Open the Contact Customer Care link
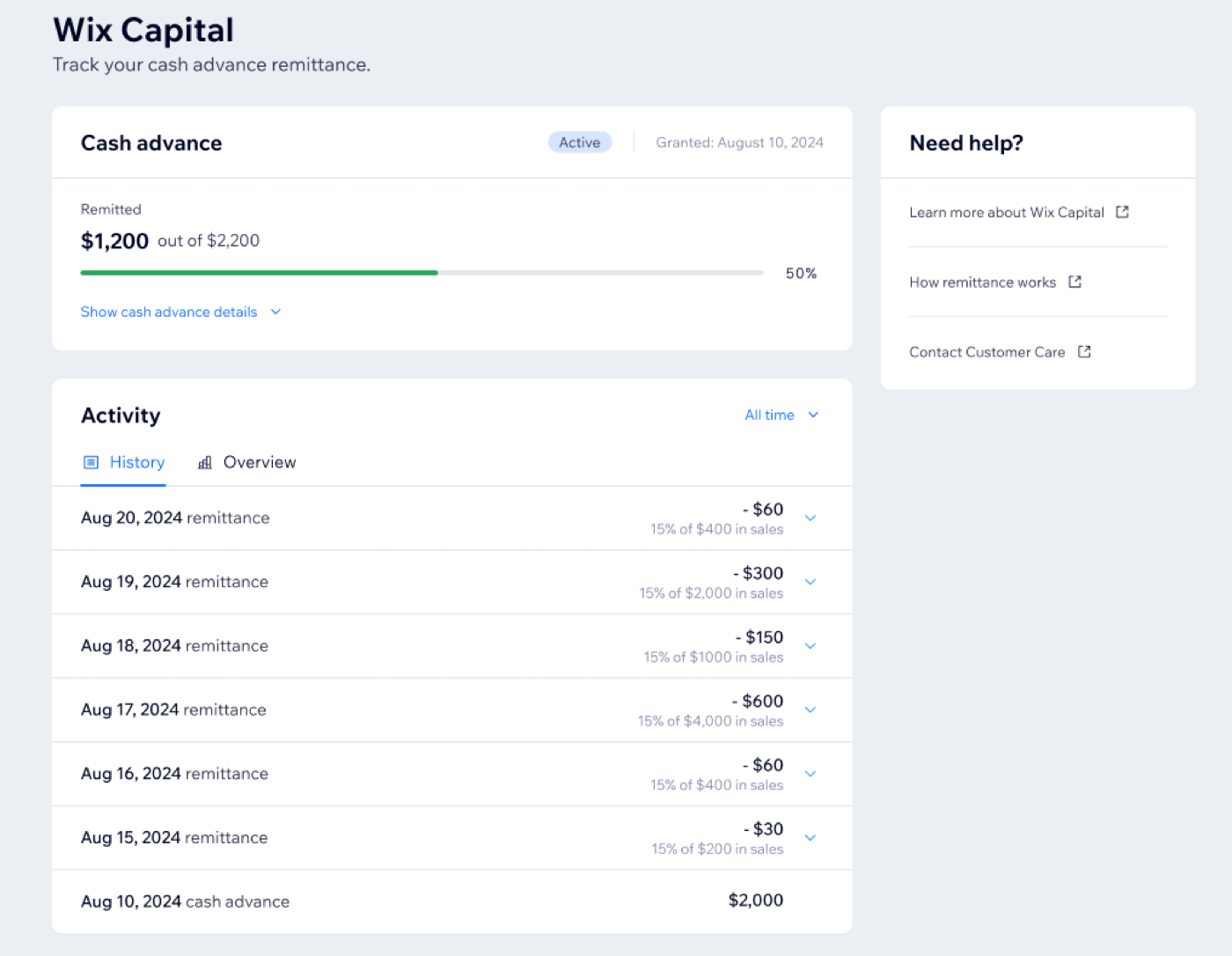This screenshot has width=1232, height=956. (986, 352)
